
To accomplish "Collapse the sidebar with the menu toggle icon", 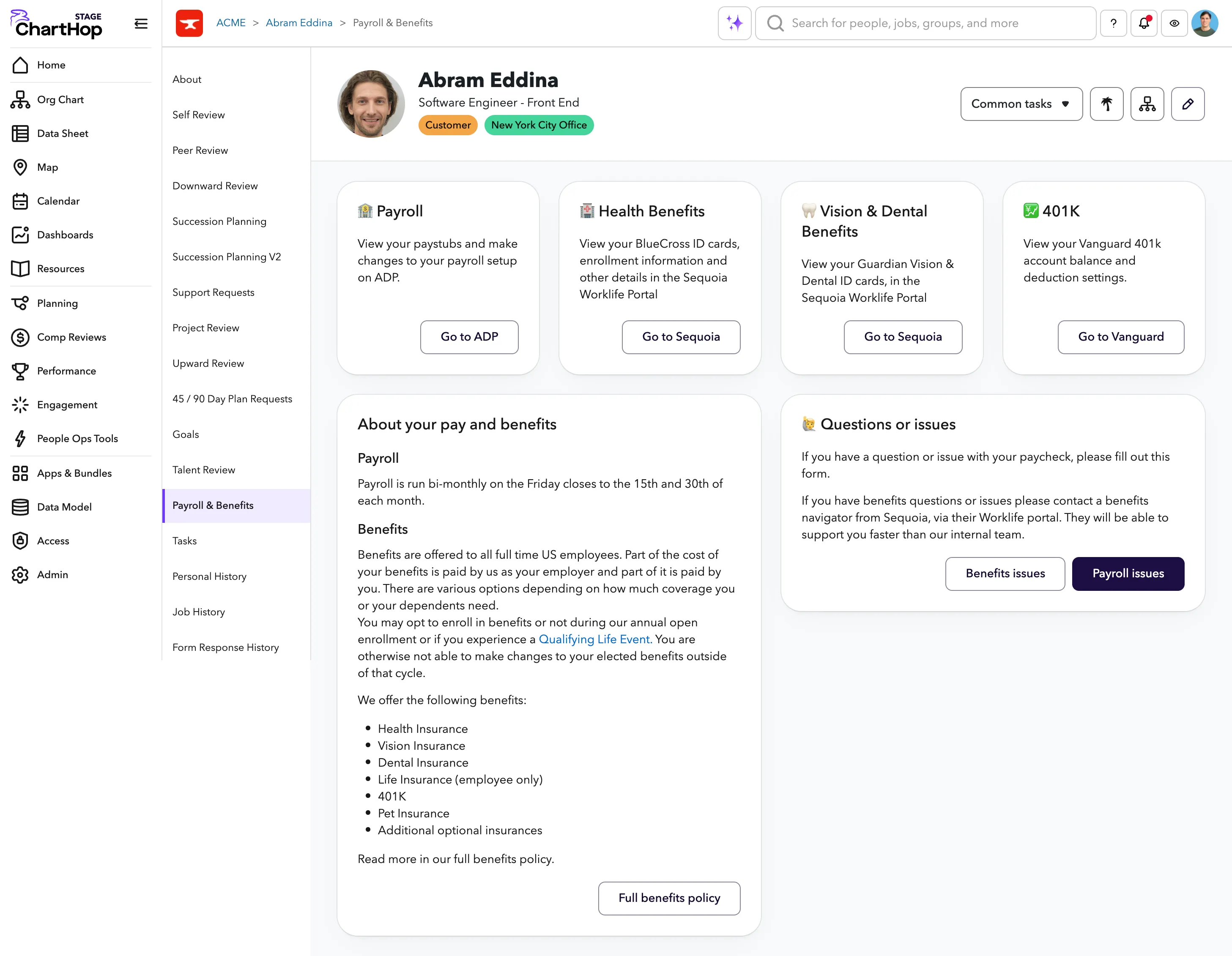I will pos(141,24).
